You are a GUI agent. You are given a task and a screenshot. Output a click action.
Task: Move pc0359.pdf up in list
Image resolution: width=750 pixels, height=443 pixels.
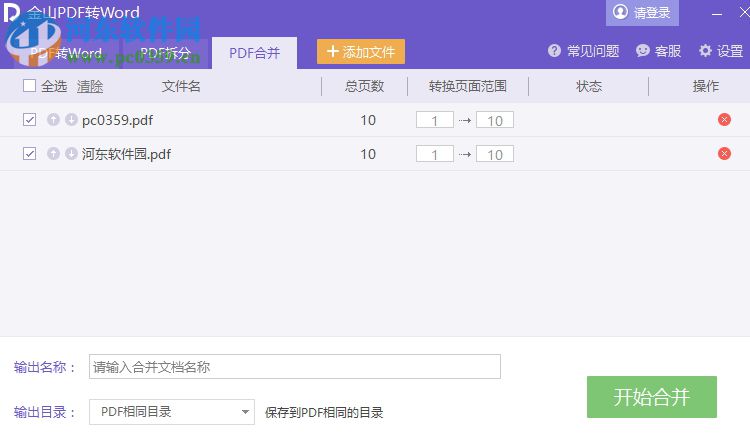53,120
